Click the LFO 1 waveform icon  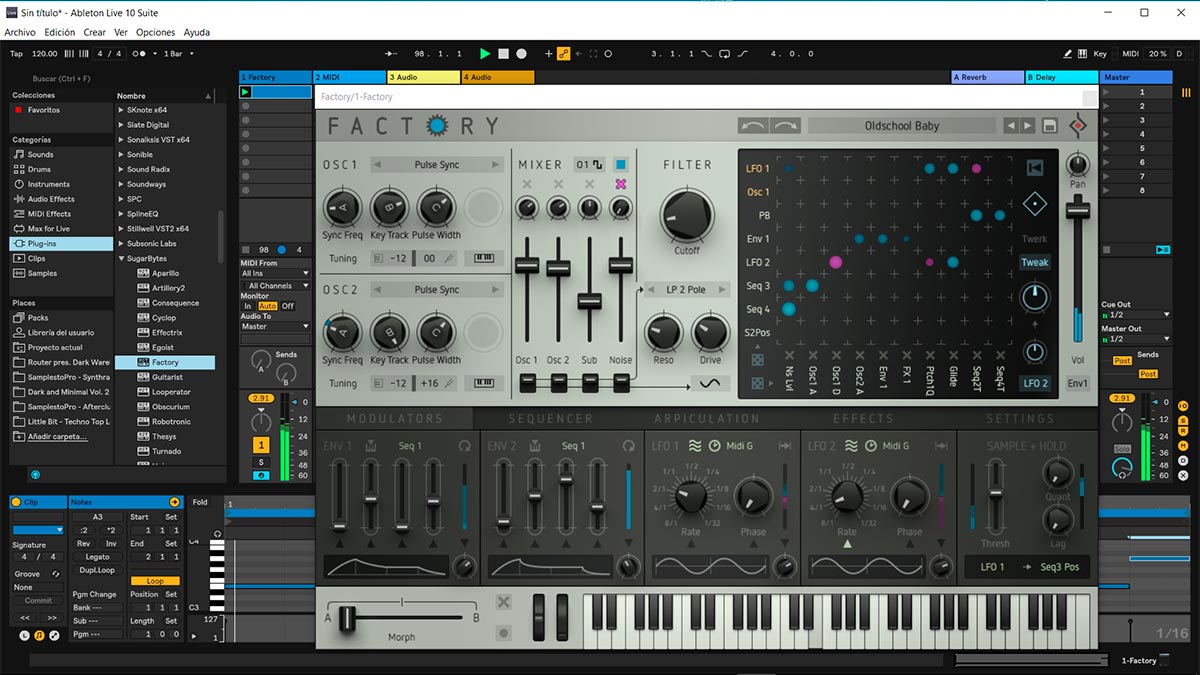point(694,446)
